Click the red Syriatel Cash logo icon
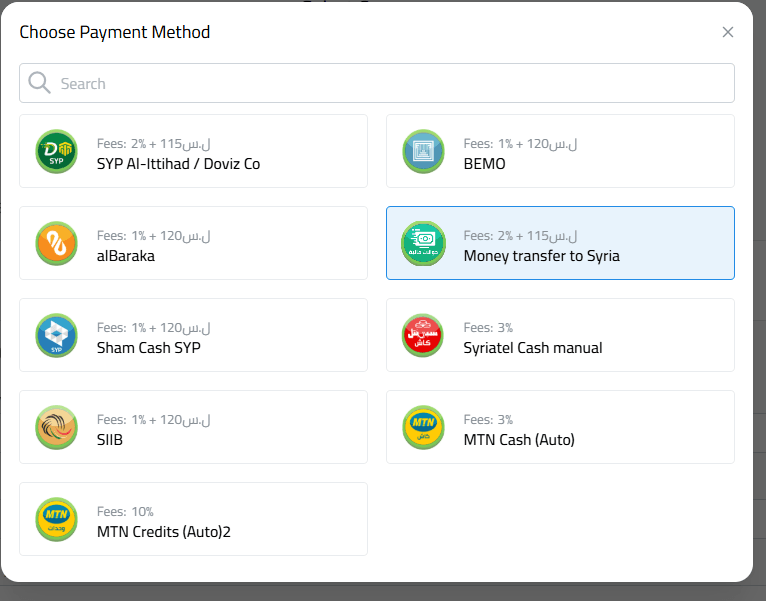 pyautogui.click(x=424, y=335)
